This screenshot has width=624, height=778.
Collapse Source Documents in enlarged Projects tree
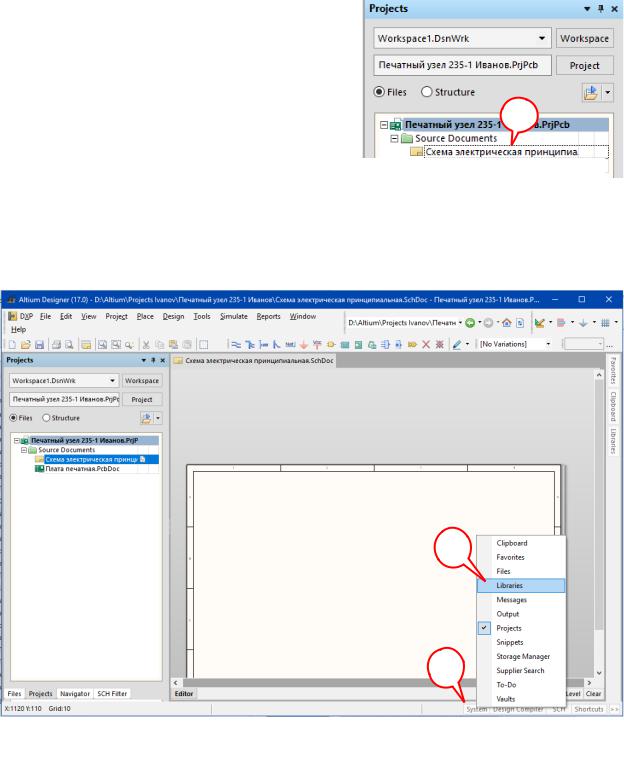(394, 138)
